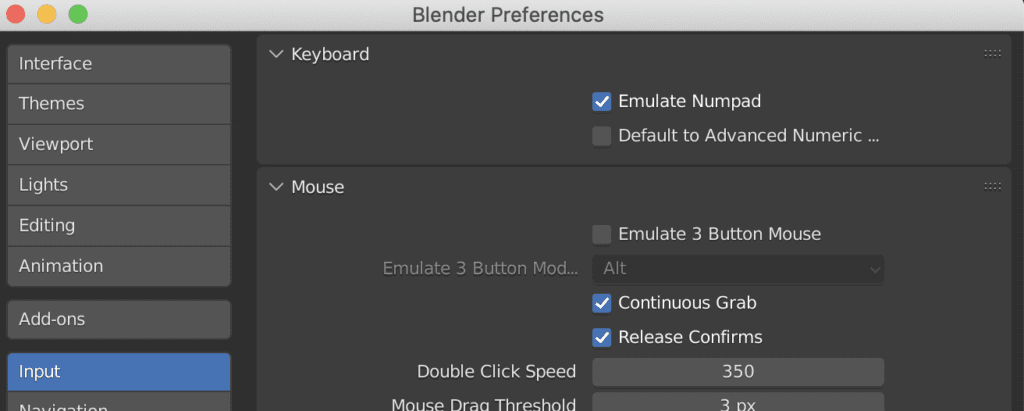
Task: Click the Mouse panel drag grip icon
Action: [992, 187]
